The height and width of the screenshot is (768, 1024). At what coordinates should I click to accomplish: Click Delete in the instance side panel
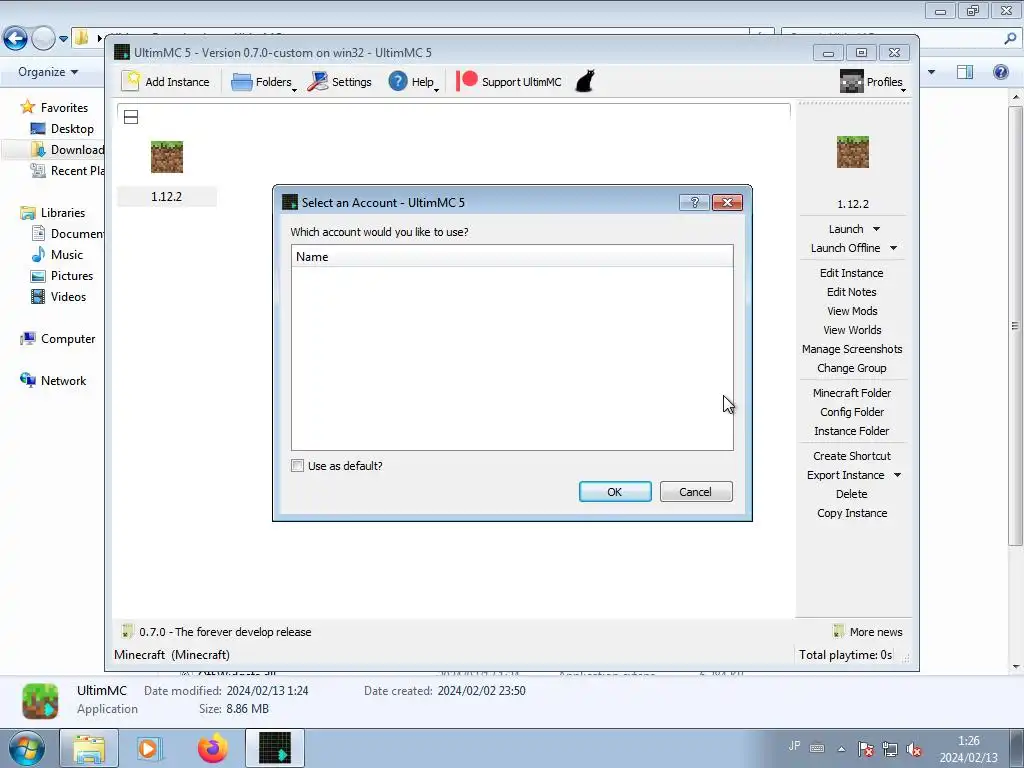pos(852,494)
